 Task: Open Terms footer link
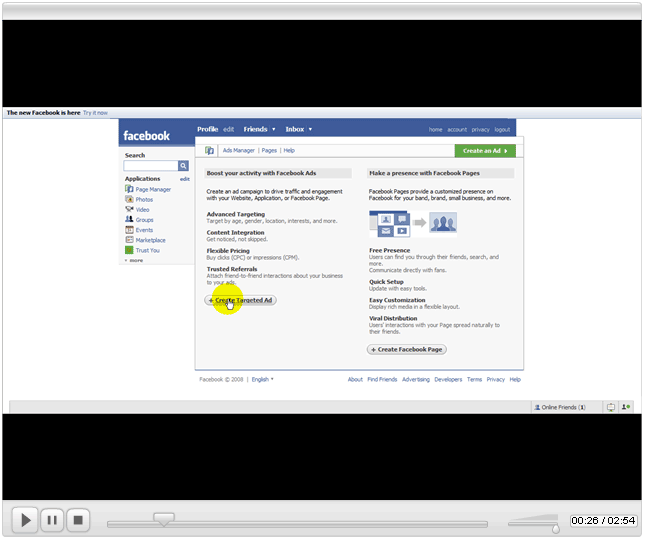click(477, 381)
